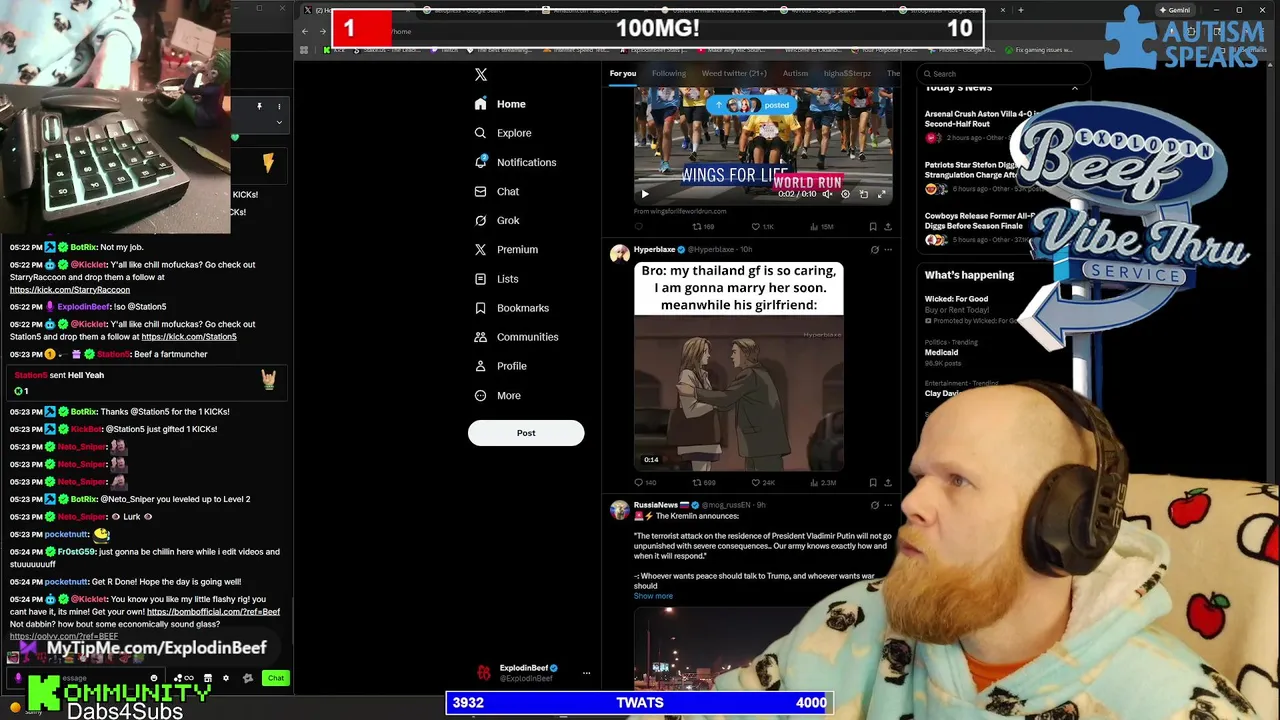Switch to the Following tab
The width and height of the screenshot is (1280, 720).
669,73
